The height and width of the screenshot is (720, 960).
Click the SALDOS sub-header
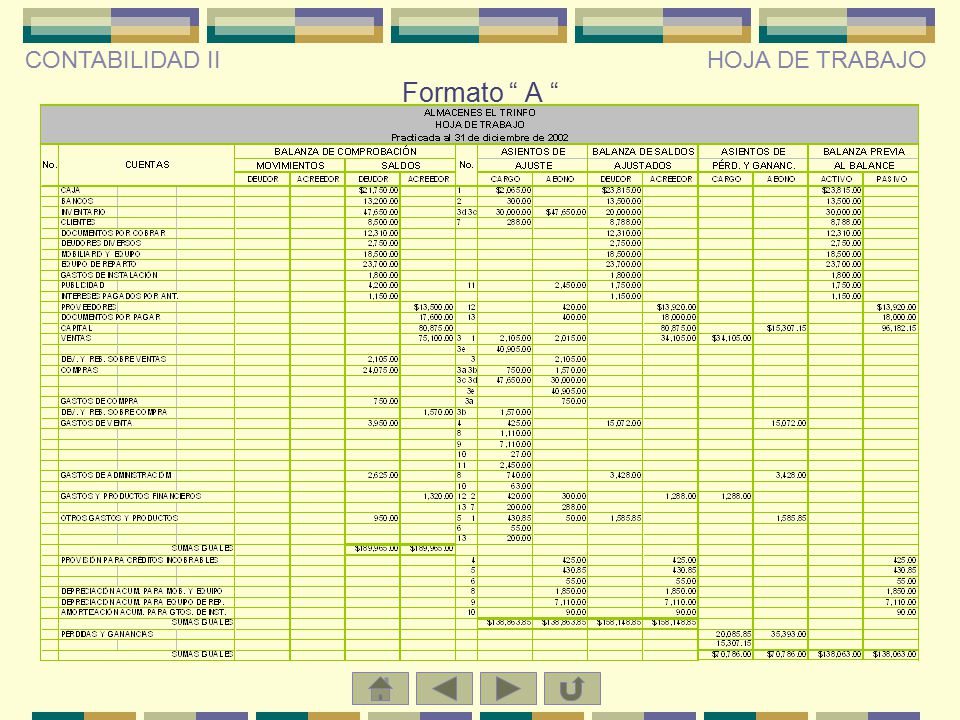400,165
